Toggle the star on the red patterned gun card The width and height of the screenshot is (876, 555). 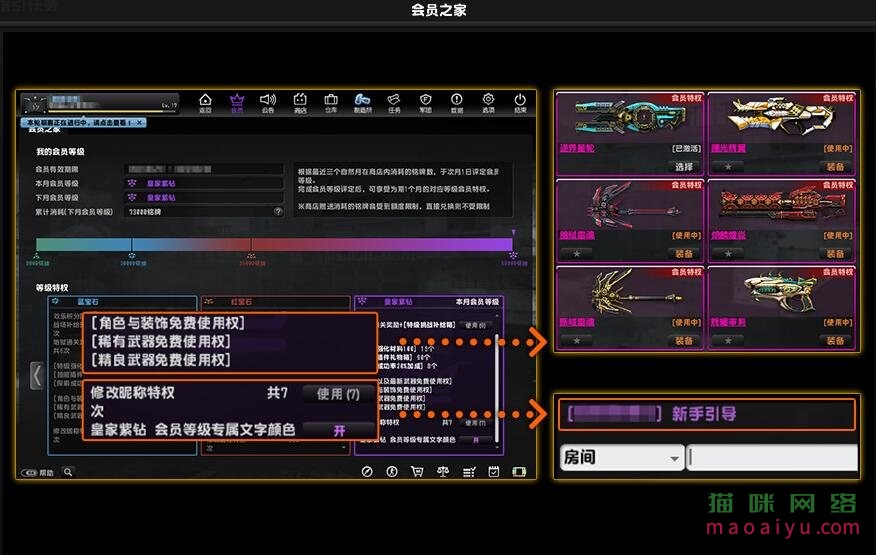728,254
